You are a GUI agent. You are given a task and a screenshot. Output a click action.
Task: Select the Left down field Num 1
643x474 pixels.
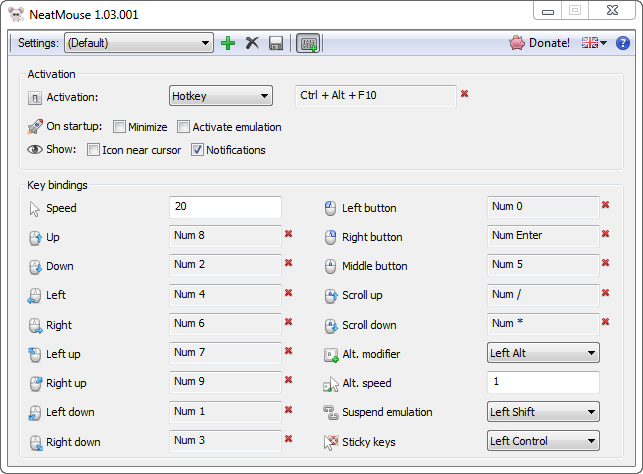tap(225, 412)
